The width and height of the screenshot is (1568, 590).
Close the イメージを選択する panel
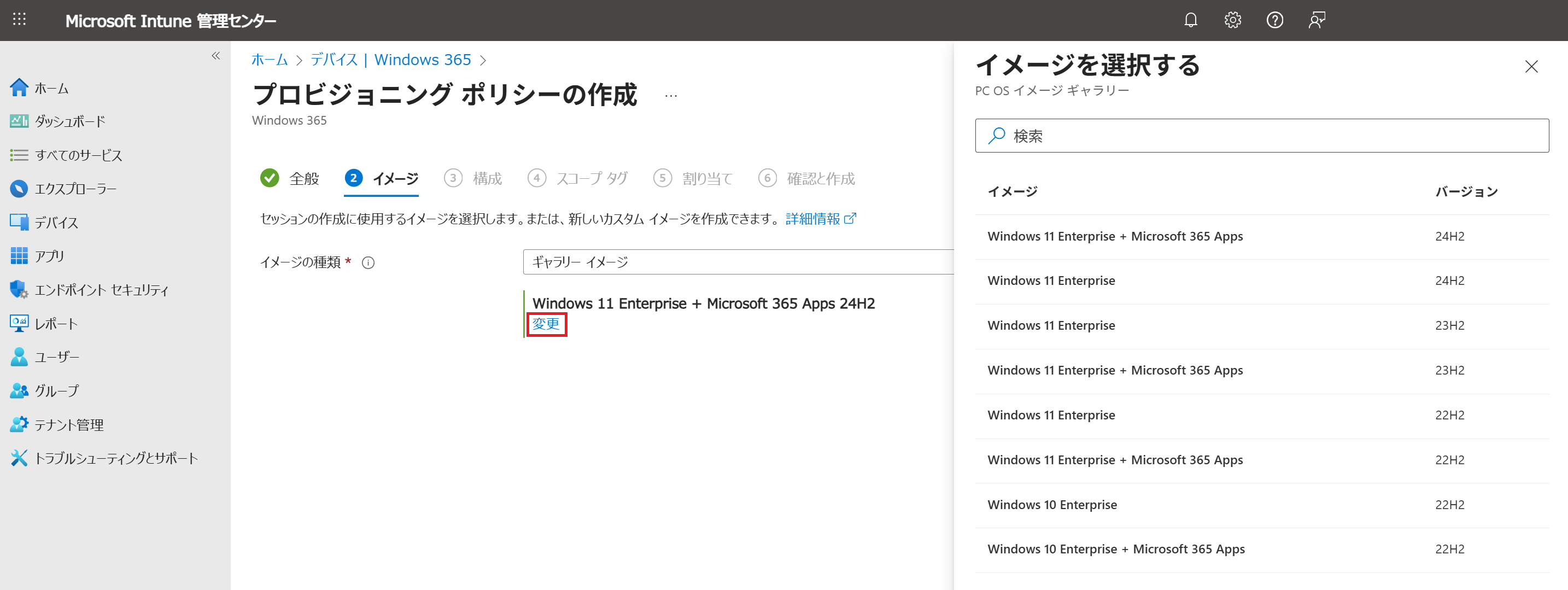coord(1531,66)
